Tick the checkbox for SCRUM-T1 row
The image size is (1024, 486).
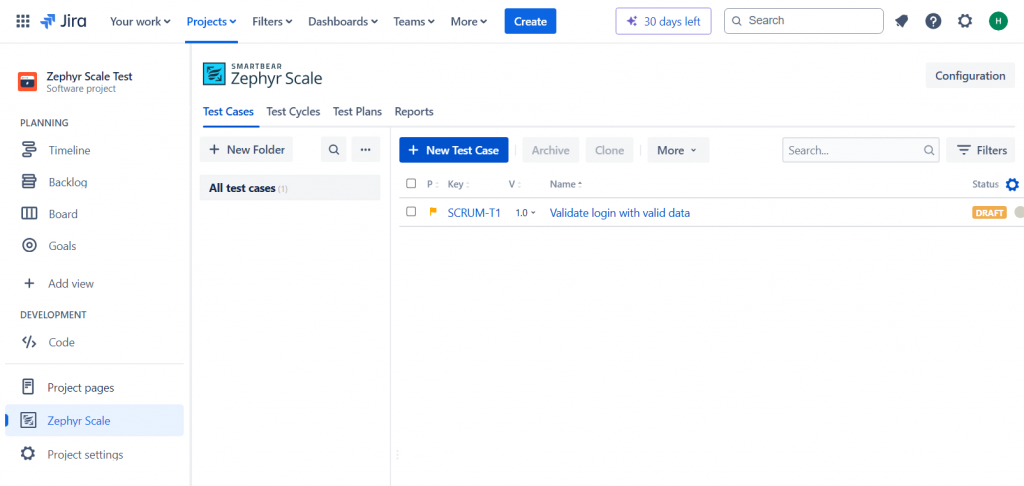point(411,212)
